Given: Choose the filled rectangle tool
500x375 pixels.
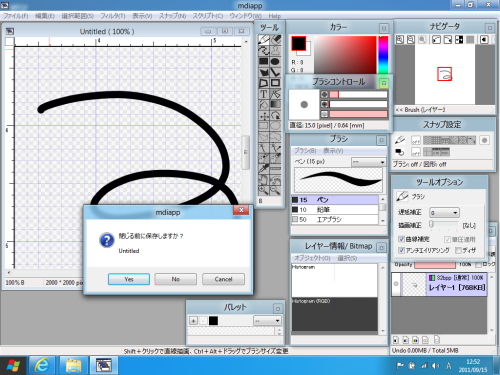Looking at the screenshot, I should 264,61.
